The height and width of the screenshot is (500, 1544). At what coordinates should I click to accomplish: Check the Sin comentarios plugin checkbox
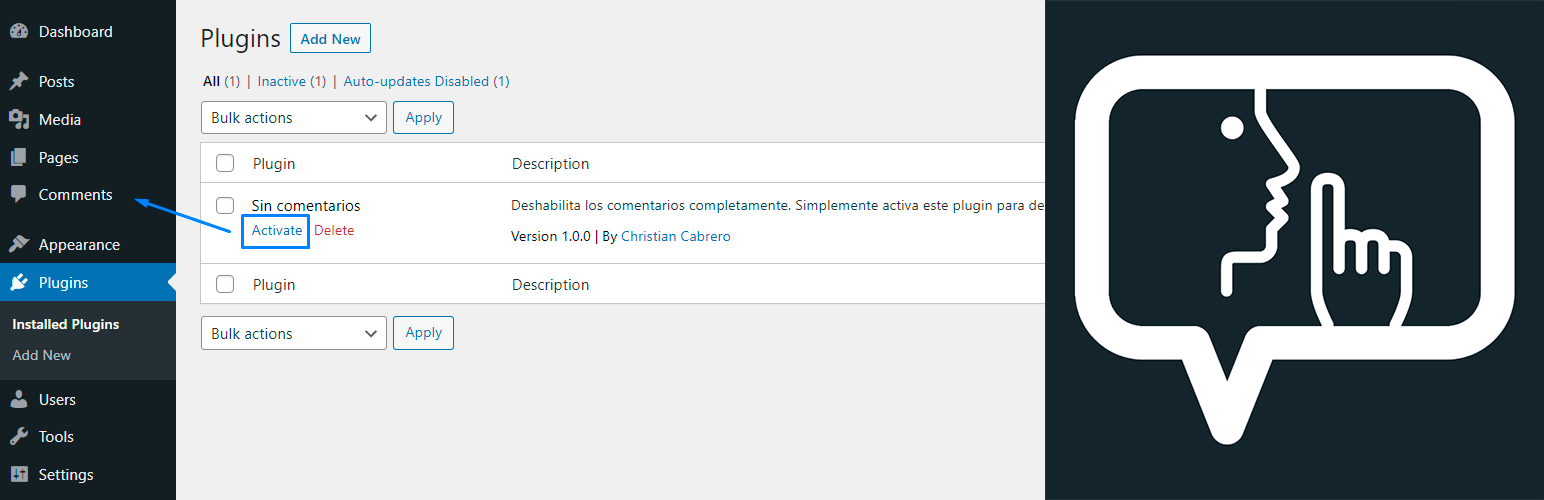tap(225, 205)
